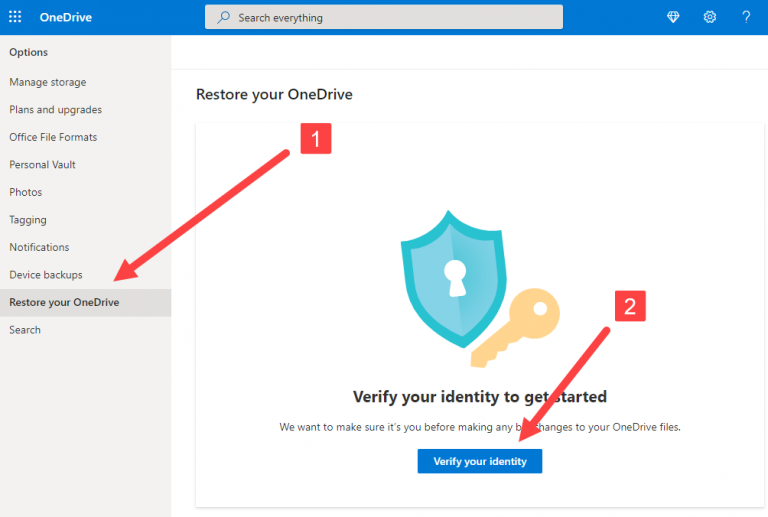Go to Plans and upgrades

click(x=56, y=110)
